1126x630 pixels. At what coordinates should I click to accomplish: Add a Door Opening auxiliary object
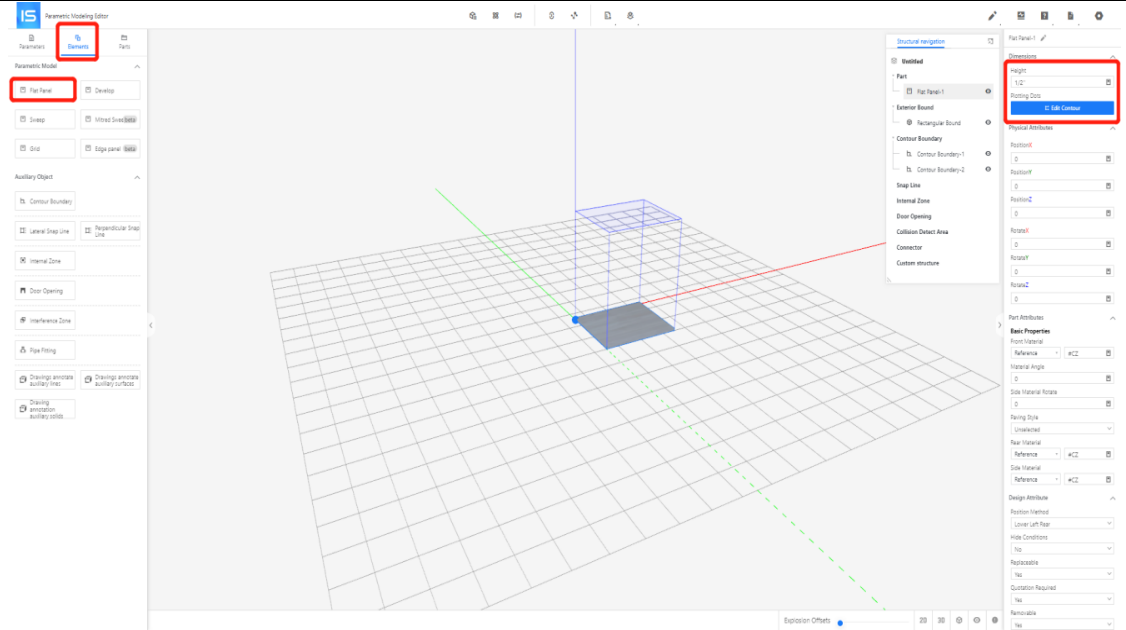[x=45, y=291]
